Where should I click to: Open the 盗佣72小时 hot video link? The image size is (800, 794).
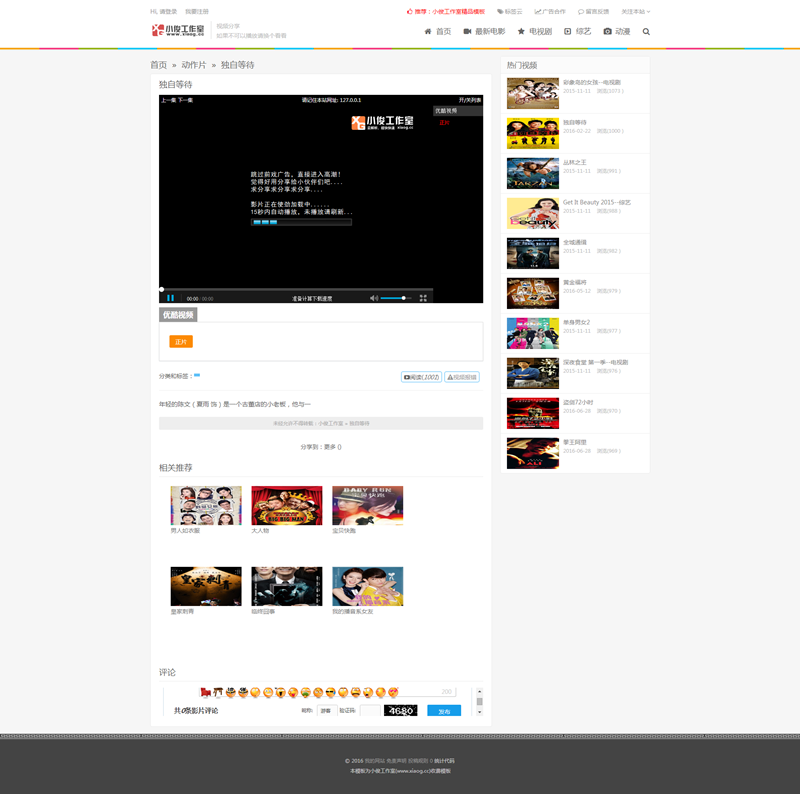coord(578,403)
